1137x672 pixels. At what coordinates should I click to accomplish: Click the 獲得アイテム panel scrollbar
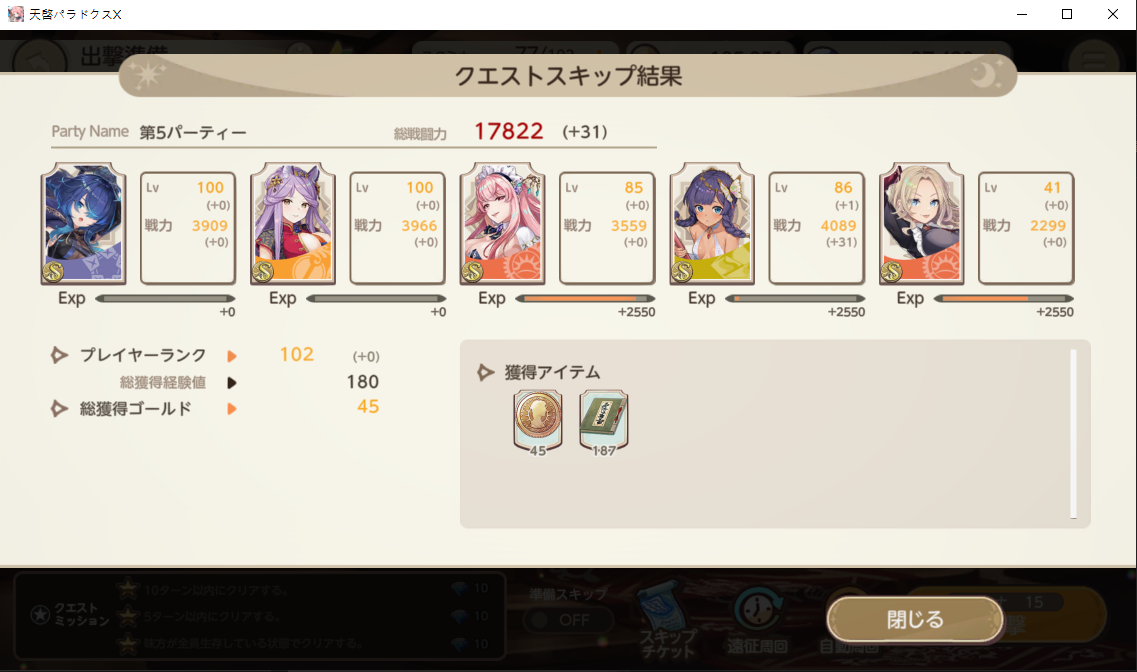[1073, 434]
